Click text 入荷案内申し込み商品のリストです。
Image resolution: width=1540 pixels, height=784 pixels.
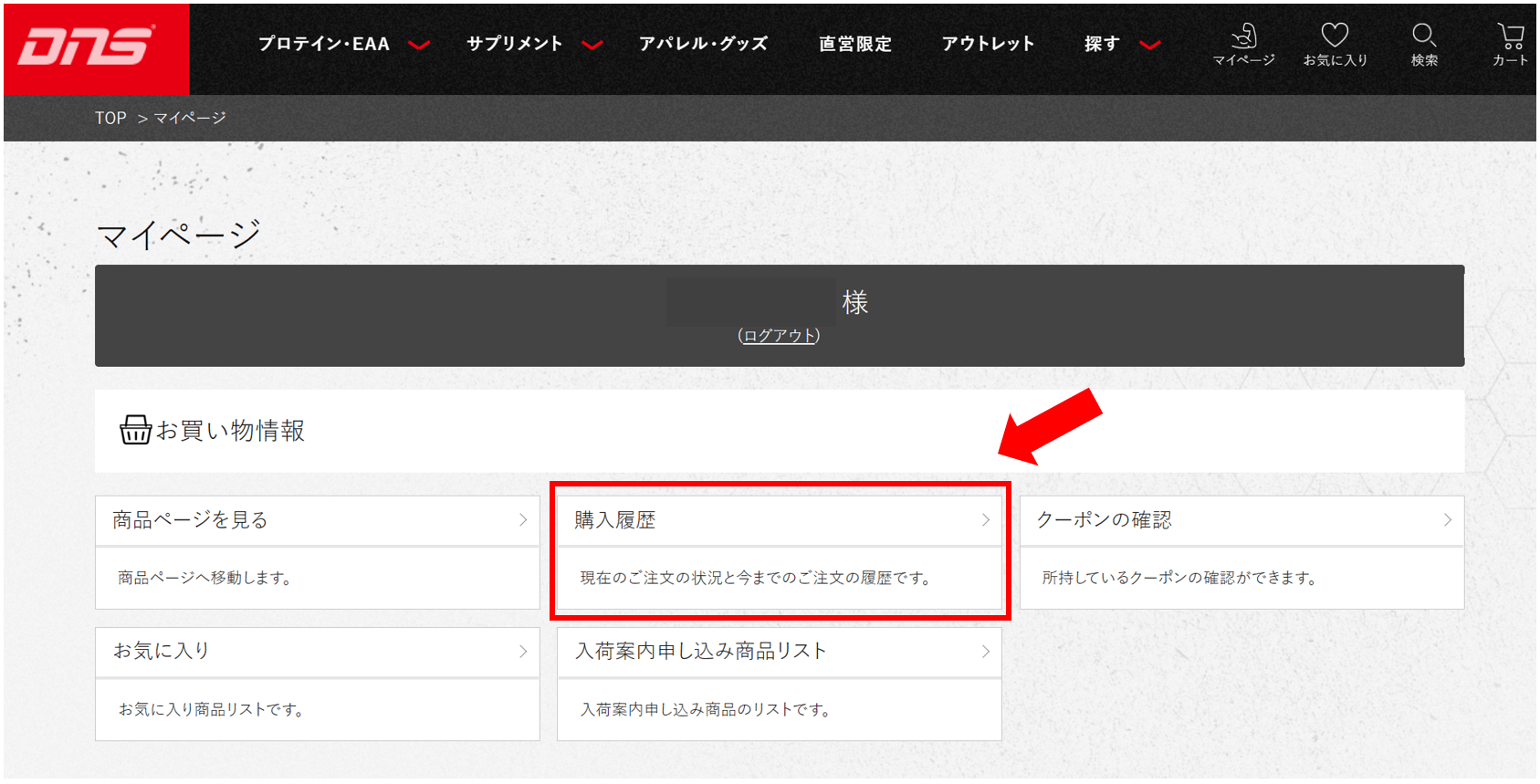click(706, 709)
